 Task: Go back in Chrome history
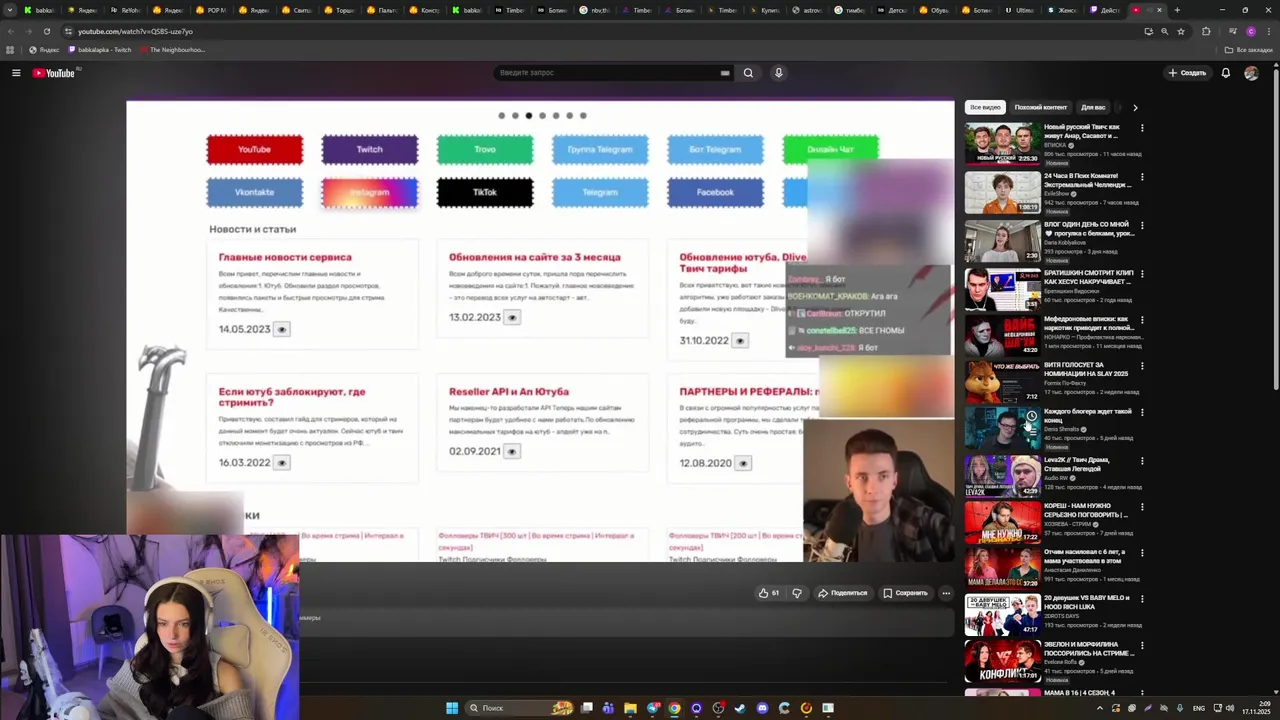coord(10,31)
